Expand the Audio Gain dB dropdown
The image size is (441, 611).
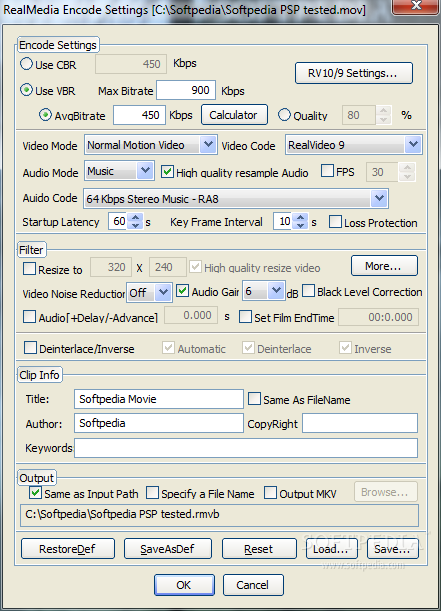[276, 290]
